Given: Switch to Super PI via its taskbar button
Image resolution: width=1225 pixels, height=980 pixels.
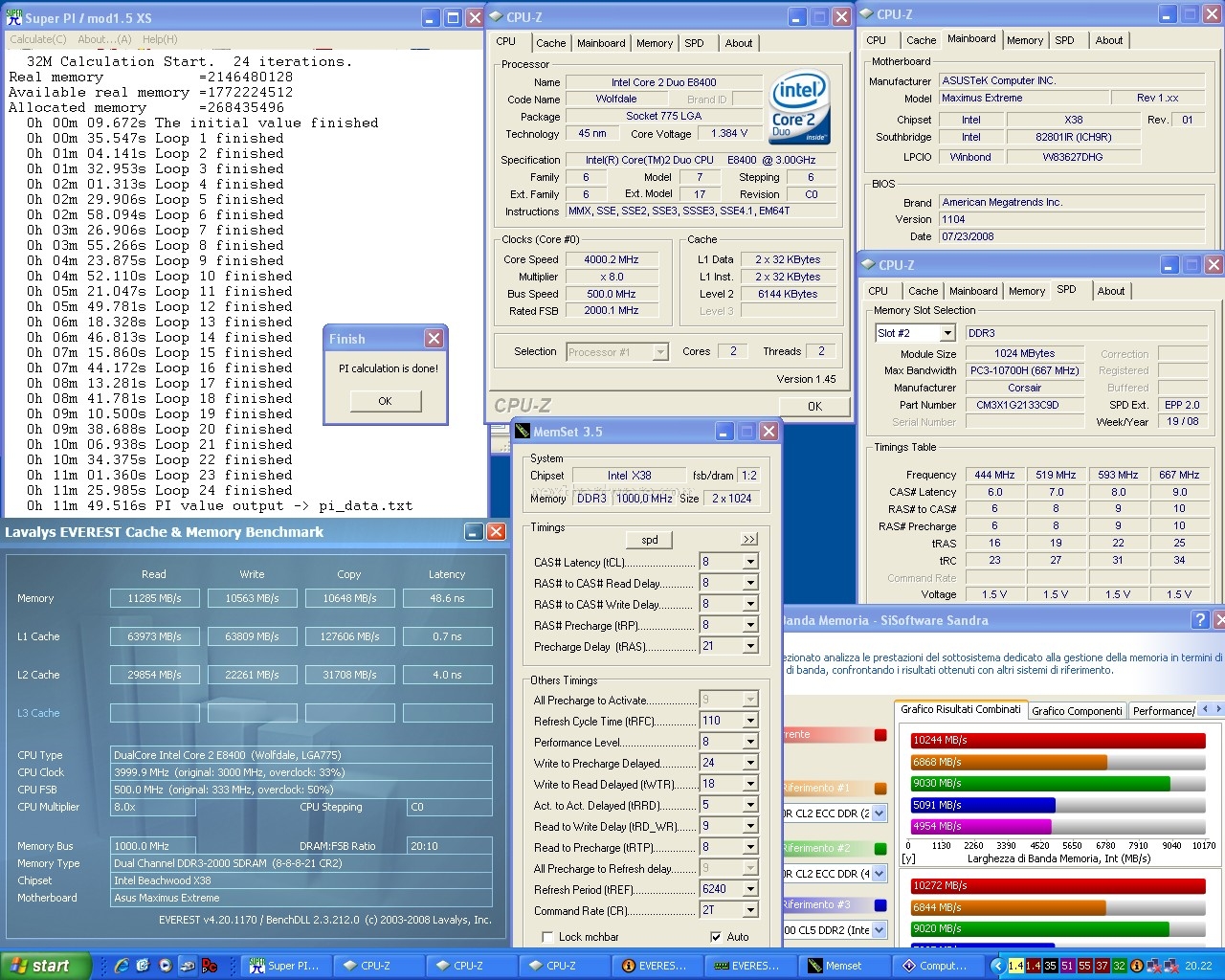Looking at the screenshot, I should [286, 966].
